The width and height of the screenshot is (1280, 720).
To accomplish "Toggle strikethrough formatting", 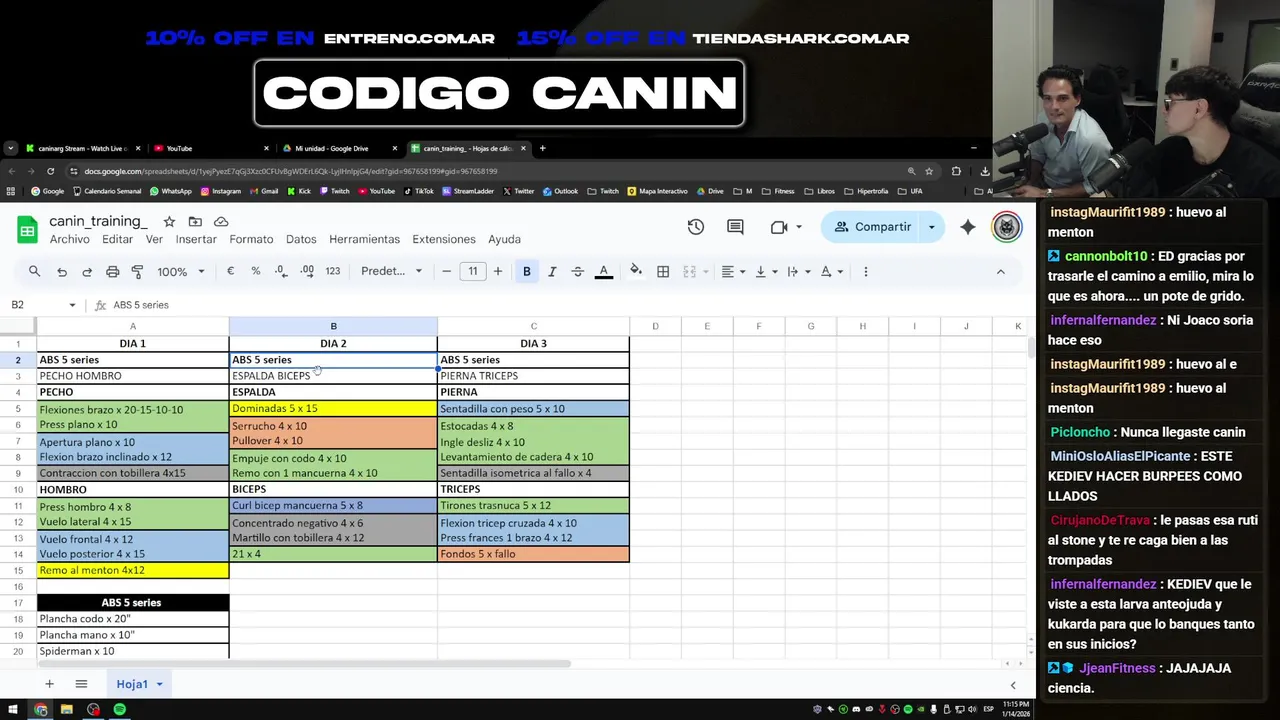I will (x=577, y=271).
